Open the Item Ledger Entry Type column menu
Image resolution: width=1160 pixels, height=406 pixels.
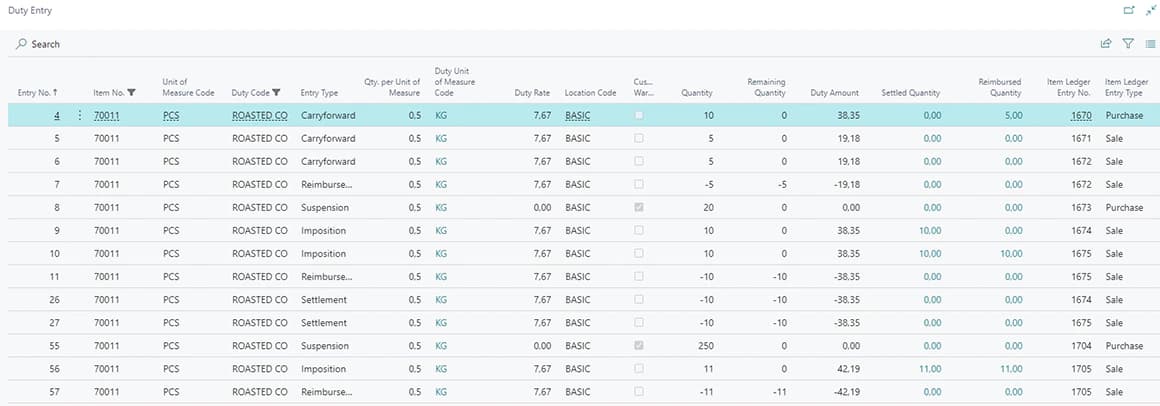point(1126,87)
